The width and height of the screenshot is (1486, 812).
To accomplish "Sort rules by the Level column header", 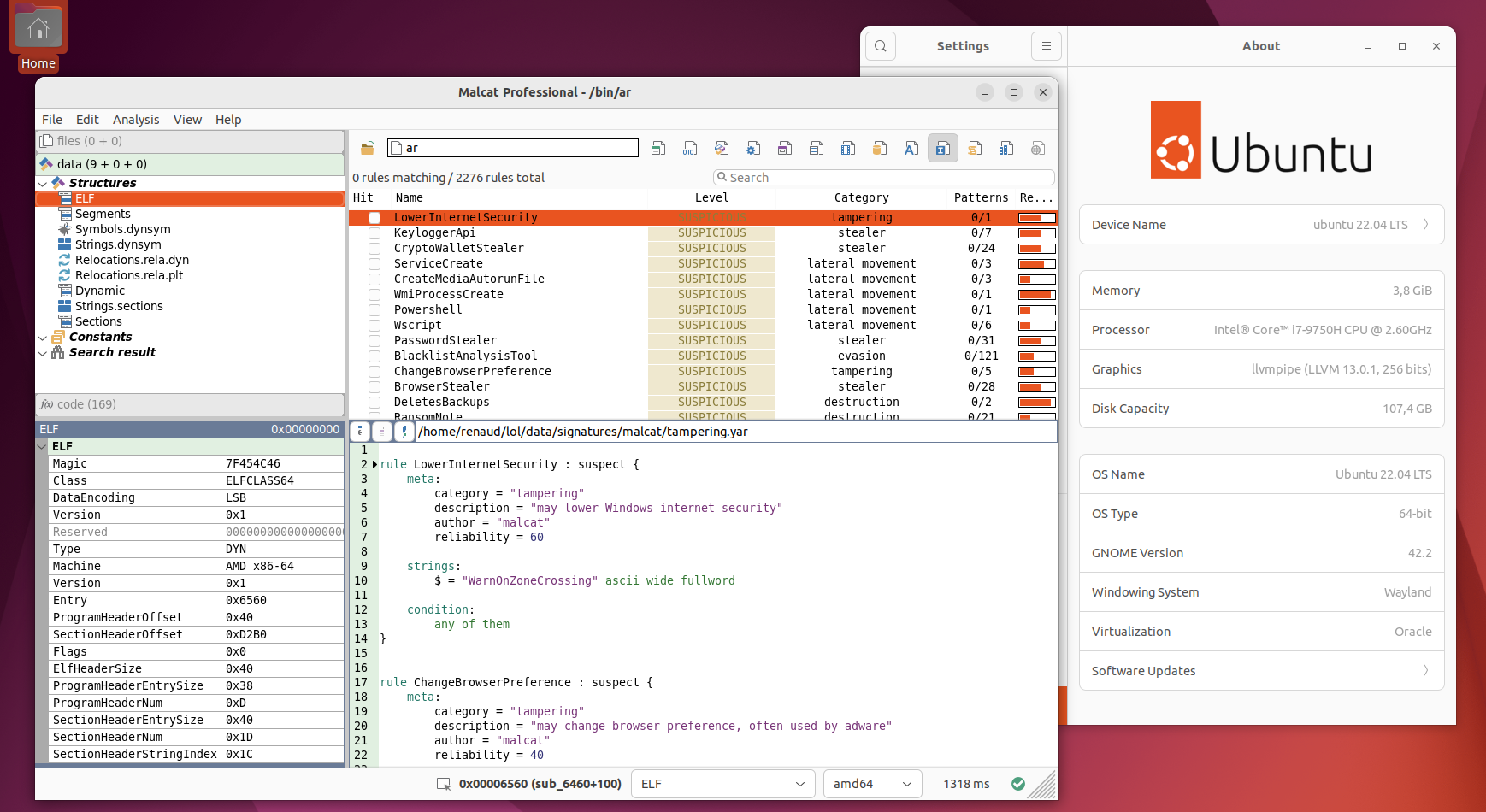I will [711, 197].
